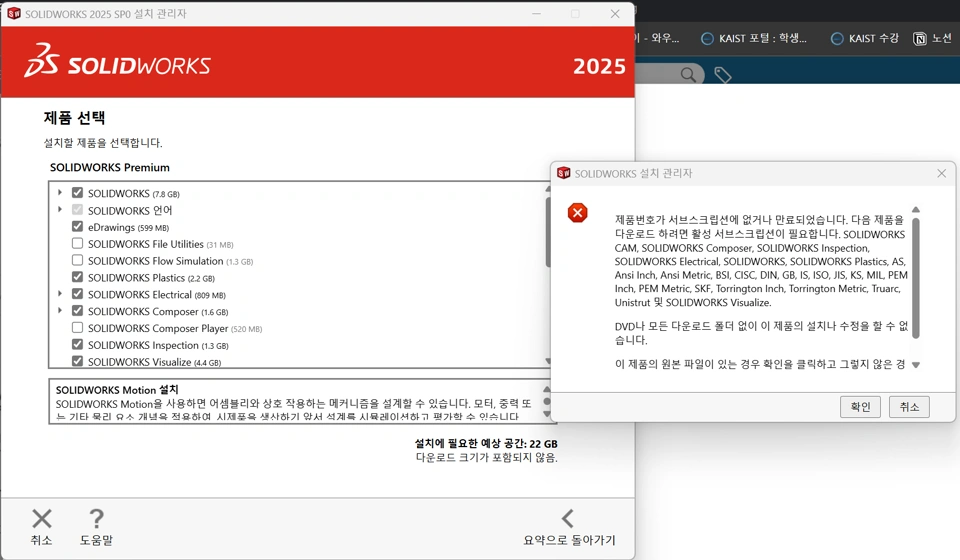Uncheck SOLIDWORKS Visualize checkbox

click(77, 360)
